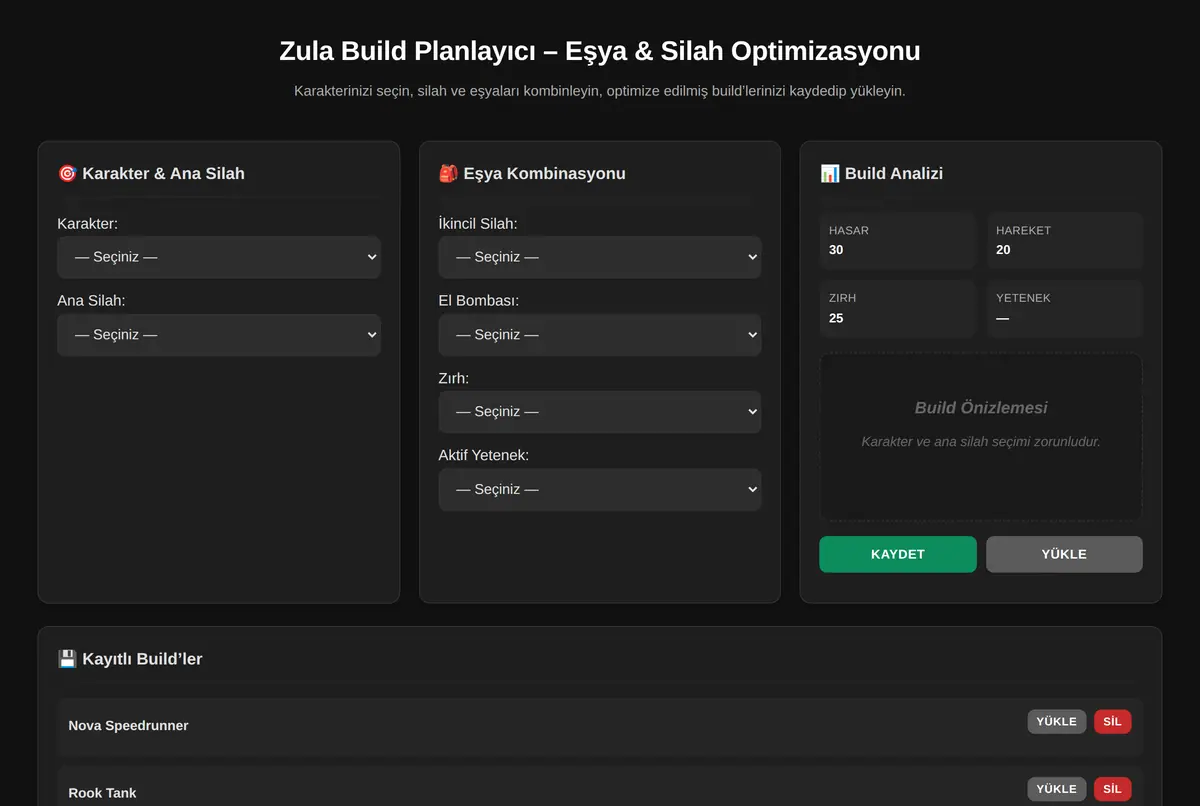Viewport: 1200px width, 806px height.
Task: Select the HASAR stat card showing 30
Action: click(897, 240)
